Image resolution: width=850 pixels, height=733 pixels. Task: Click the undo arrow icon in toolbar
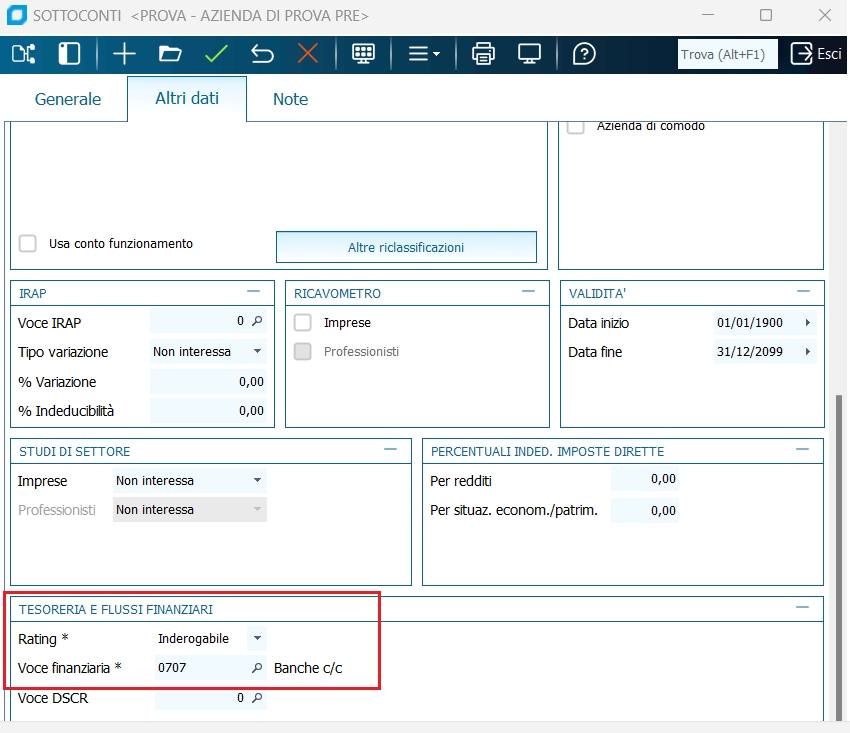262,54
